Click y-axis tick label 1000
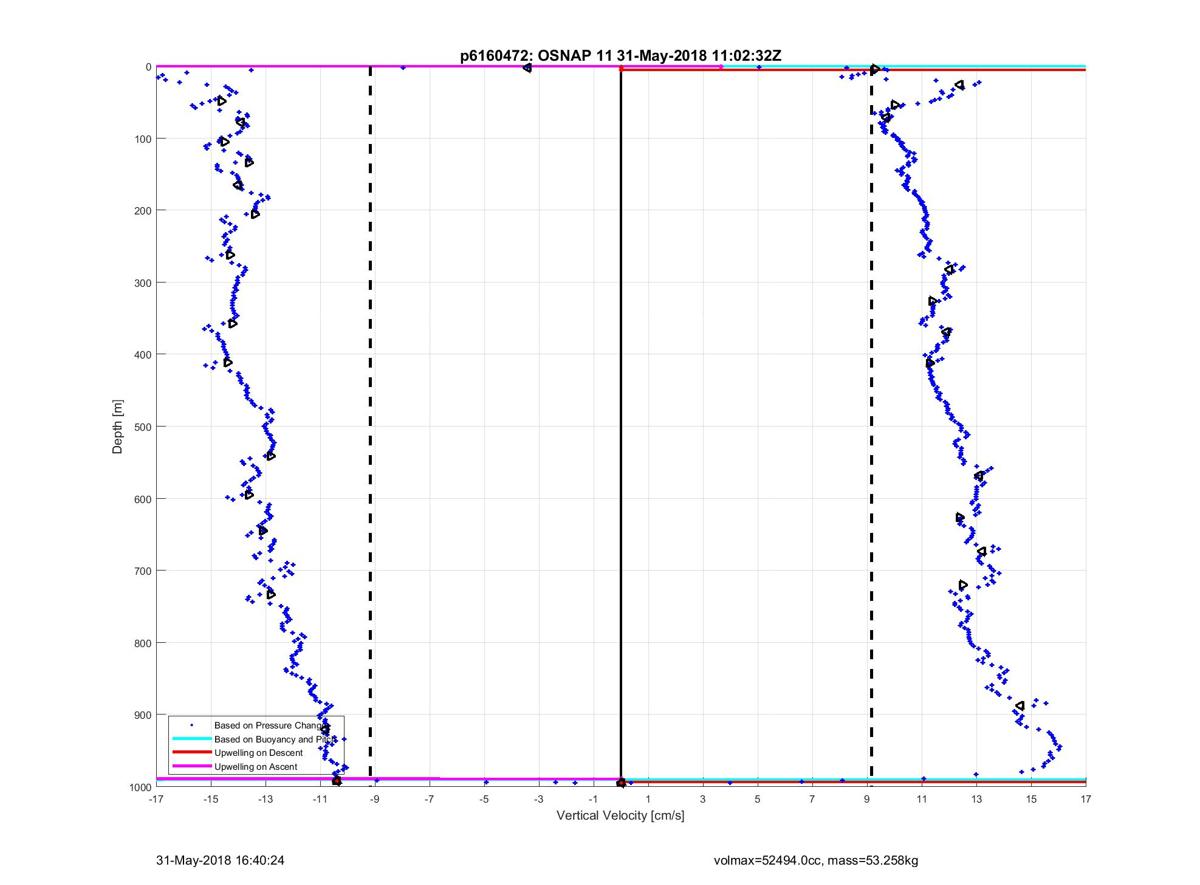 click(x=139, y=786)
